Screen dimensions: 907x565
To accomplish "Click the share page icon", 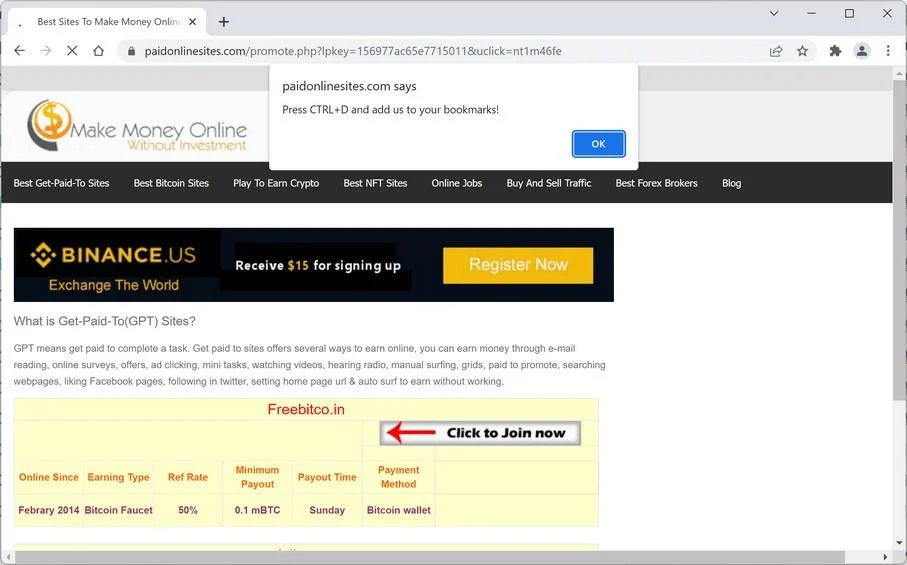I will coord(776,51).
